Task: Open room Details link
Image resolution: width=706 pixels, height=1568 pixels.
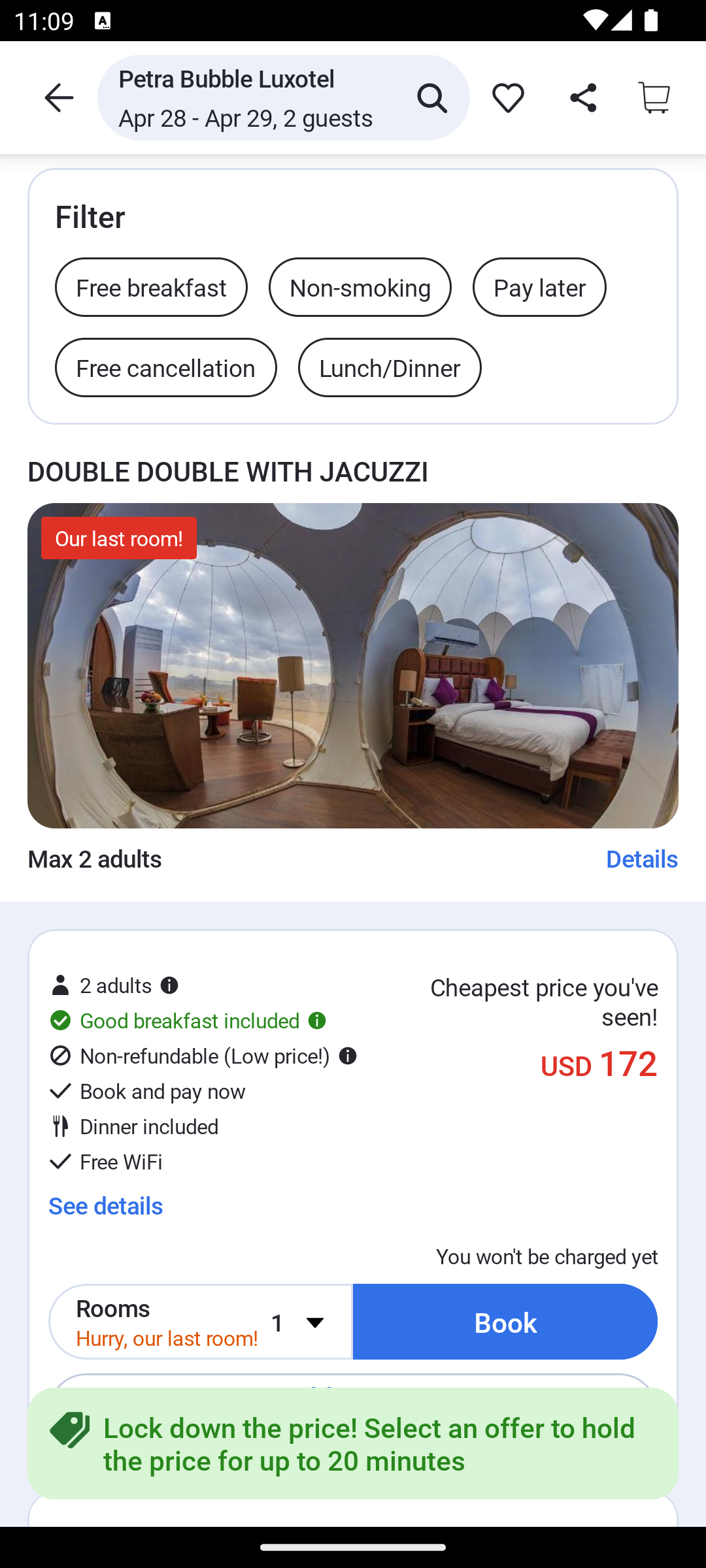Action: 642,858
